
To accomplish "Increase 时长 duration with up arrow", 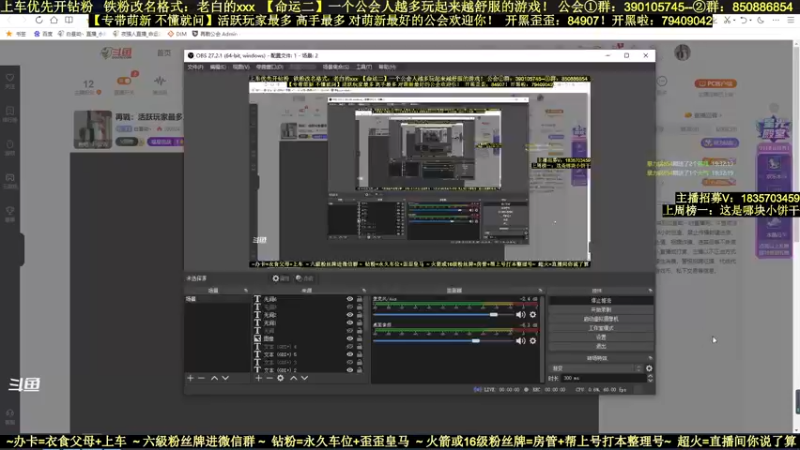I will [650, 376].
